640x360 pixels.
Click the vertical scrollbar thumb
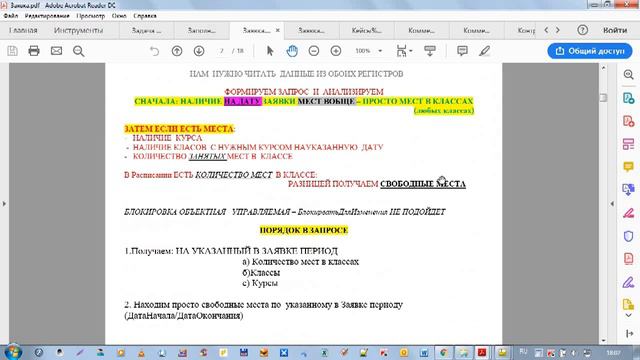coord(604,98)
